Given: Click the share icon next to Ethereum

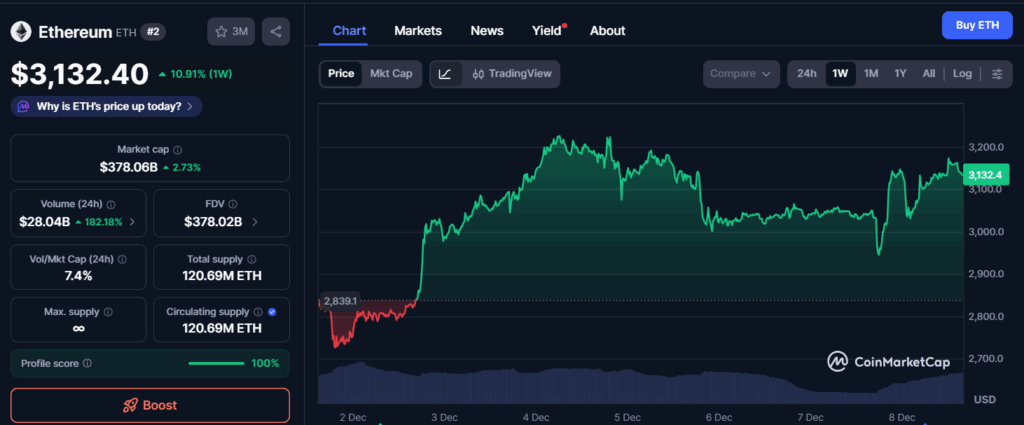Looking at the screenshot, I should (276, 32).
